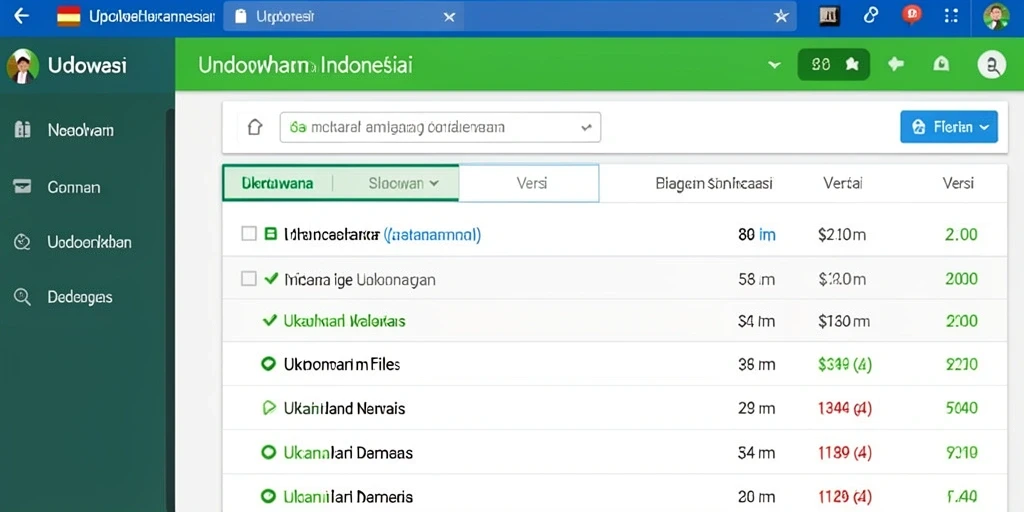Click the Neaolvam building icon
Viewport: 1024px width, 512px height.
22,129
